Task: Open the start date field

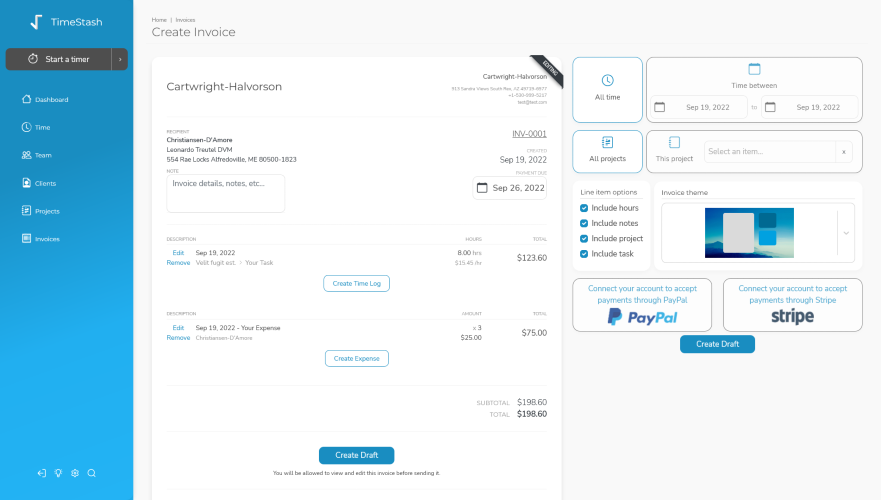Action: 699,107
